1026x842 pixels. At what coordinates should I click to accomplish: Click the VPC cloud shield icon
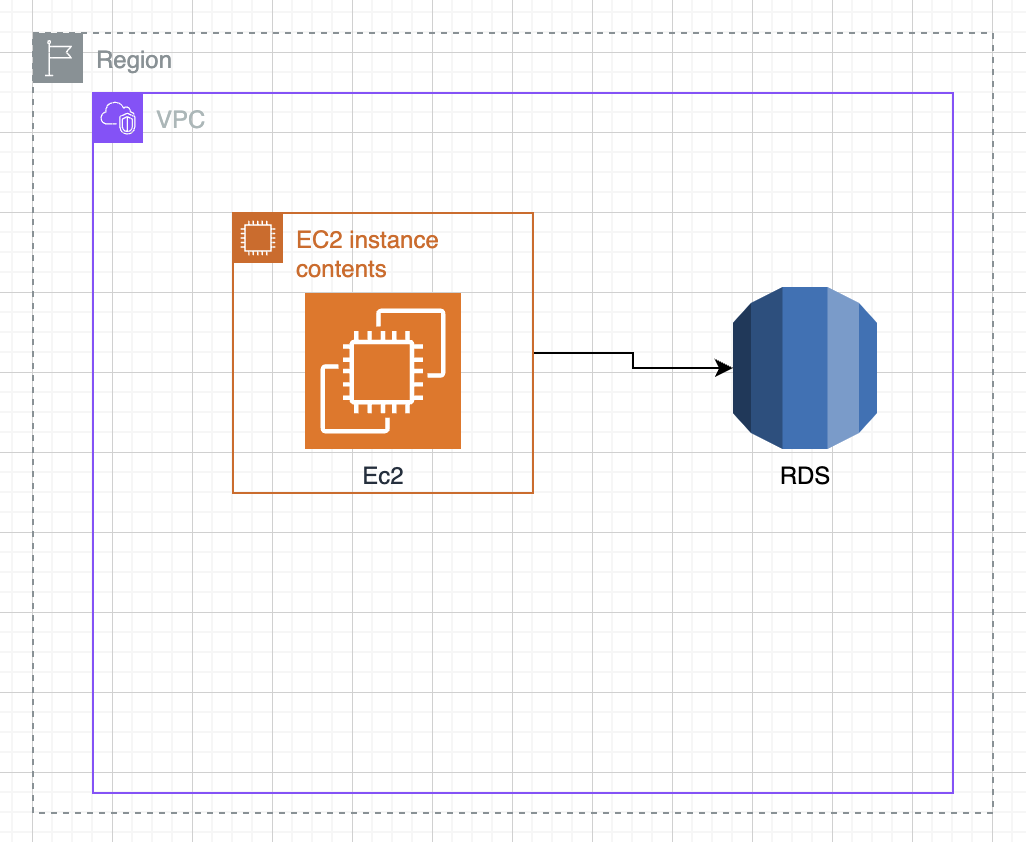click(118, 118)
